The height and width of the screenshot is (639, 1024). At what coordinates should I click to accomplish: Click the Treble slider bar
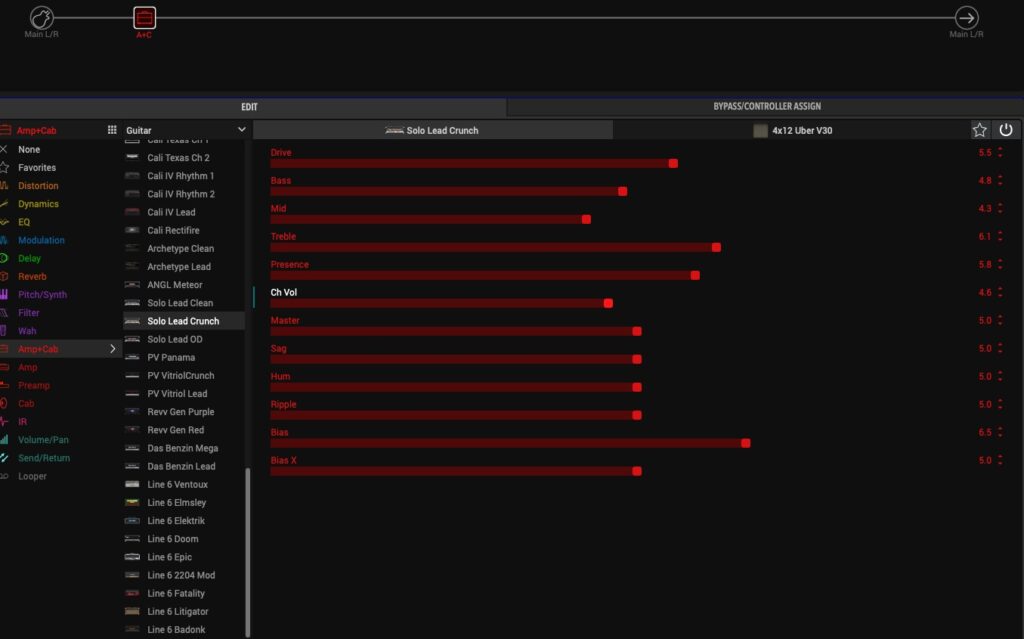coord(495,247)
